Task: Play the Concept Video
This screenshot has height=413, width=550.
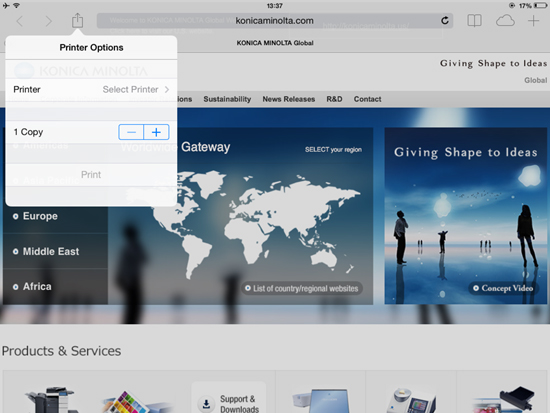Action: pos(504,288)
